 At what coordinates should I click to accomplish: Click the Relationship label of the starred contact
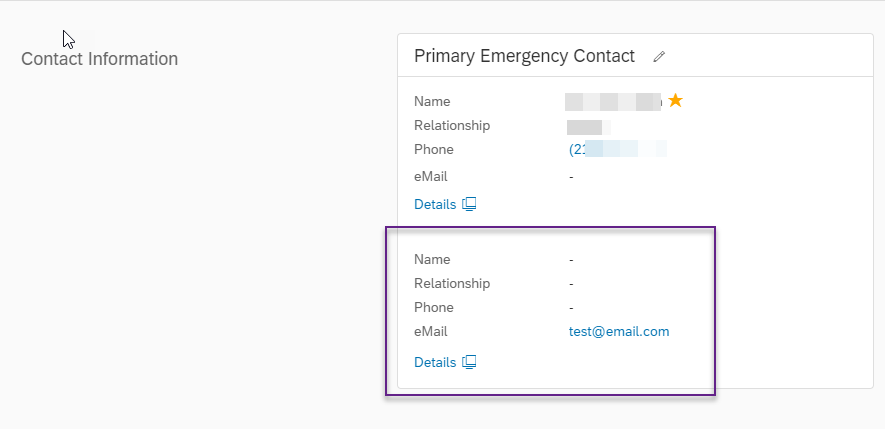tap(452, 125)
